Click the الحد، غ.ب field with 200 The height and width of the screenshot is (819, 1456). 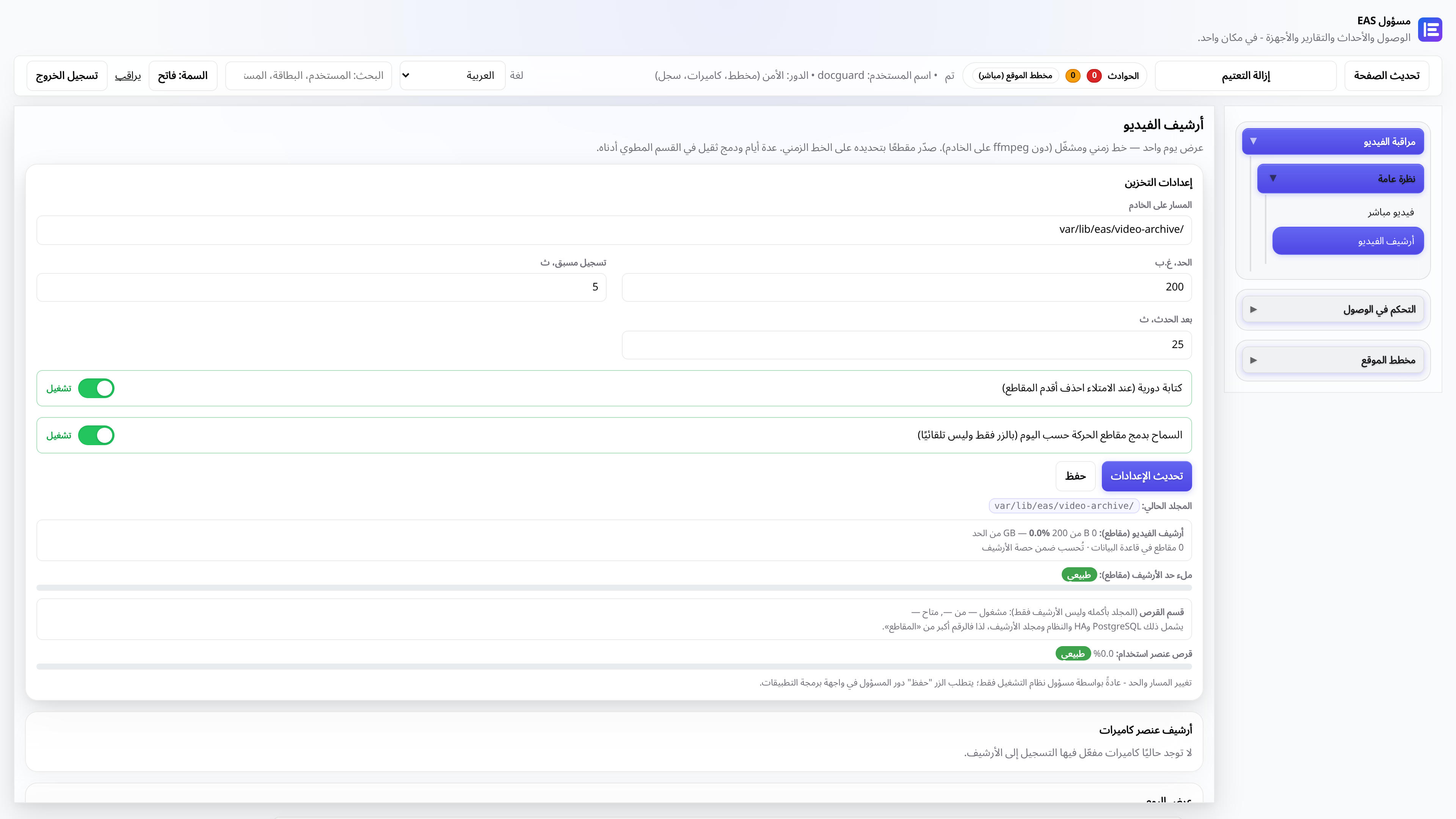click(907, 287)
